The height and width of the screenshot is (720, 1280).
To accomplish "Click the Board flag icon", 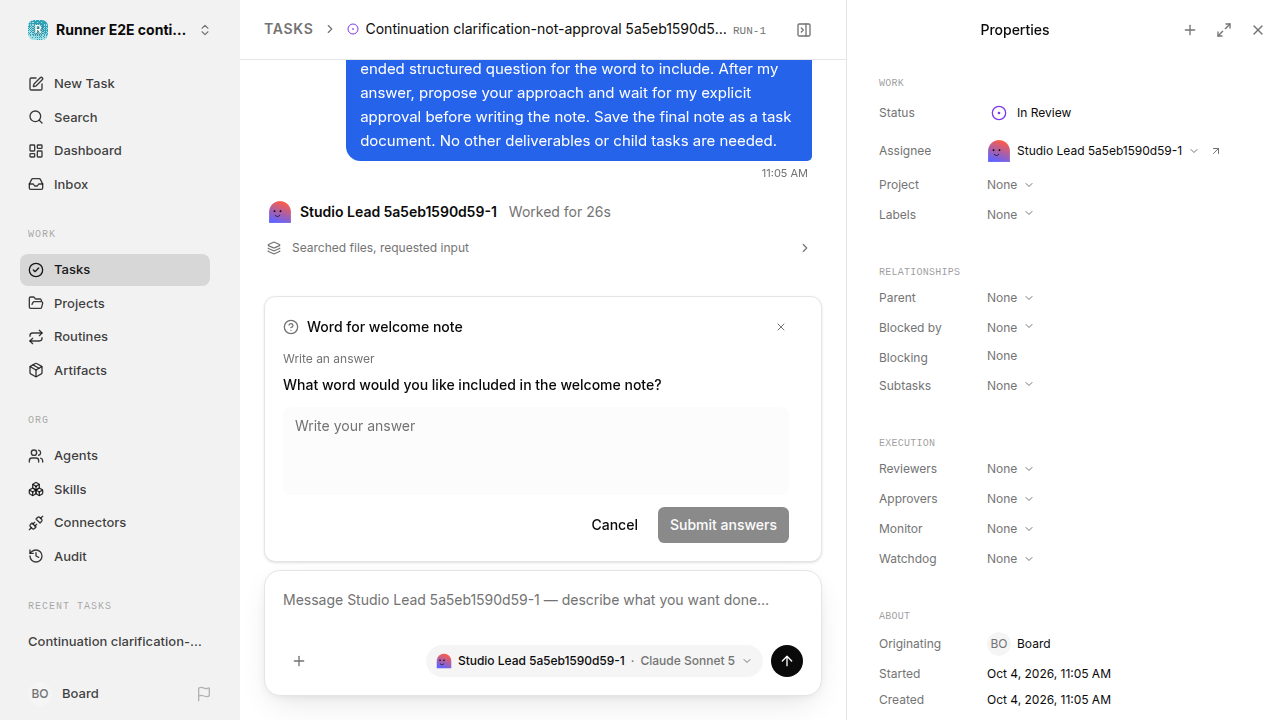I will 204,694.
